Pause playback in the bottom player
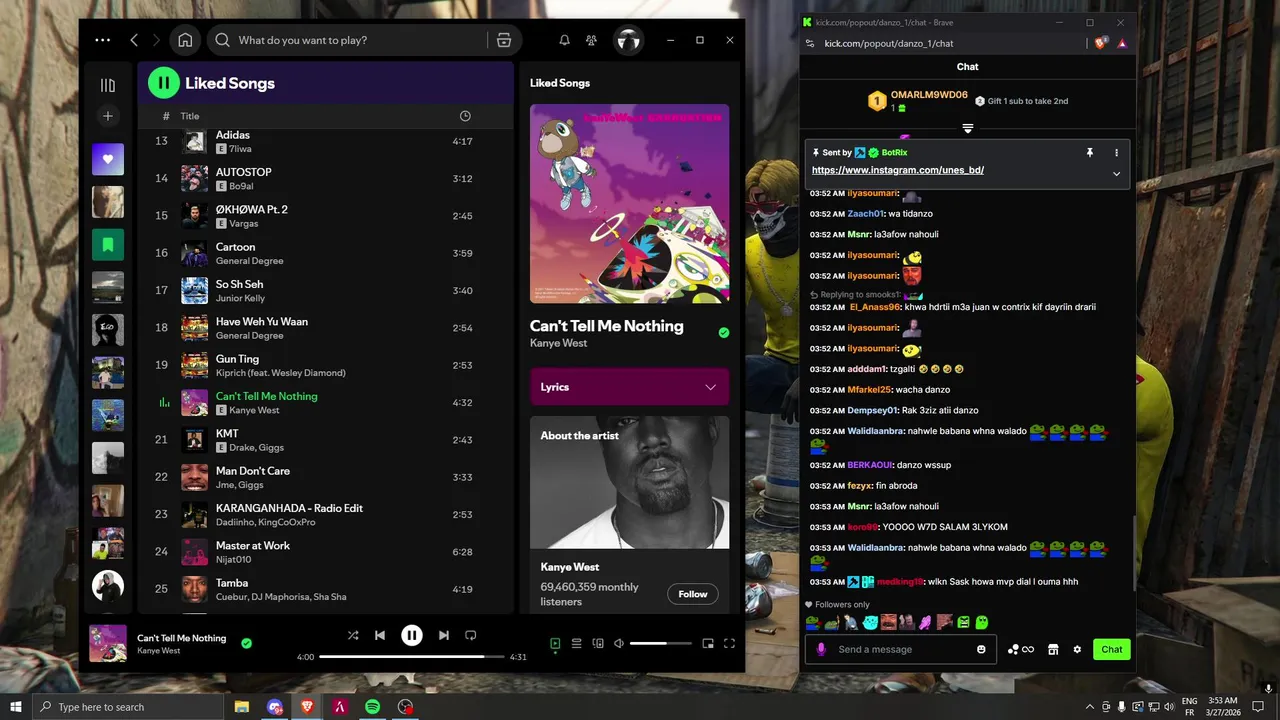Image resolution: width=1280 pixels, height=720 pixels. 412,635
